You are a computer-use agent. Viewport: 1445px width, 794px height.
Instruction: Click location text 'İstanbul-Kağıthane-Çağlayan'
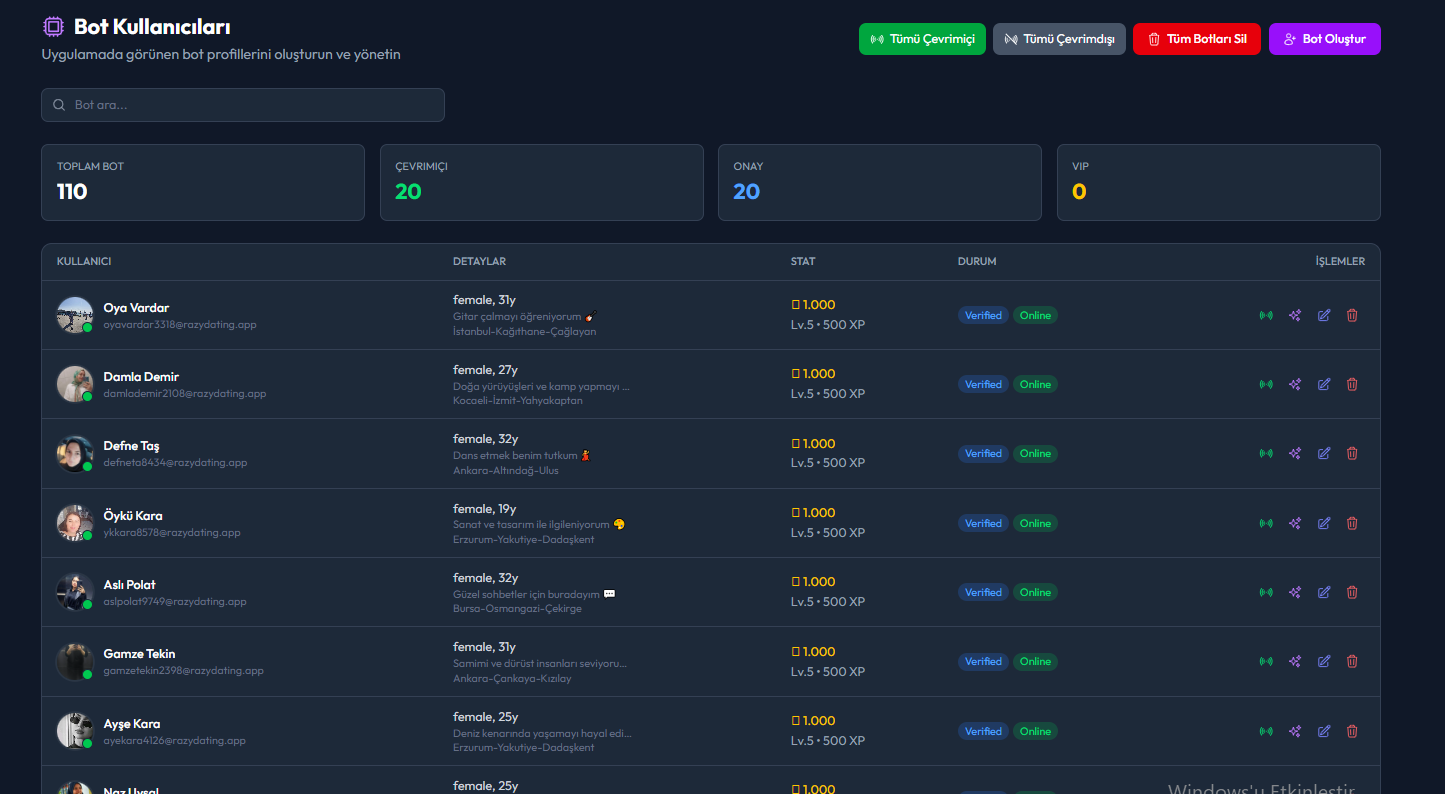pyautogui.click(x=524, y=332)
